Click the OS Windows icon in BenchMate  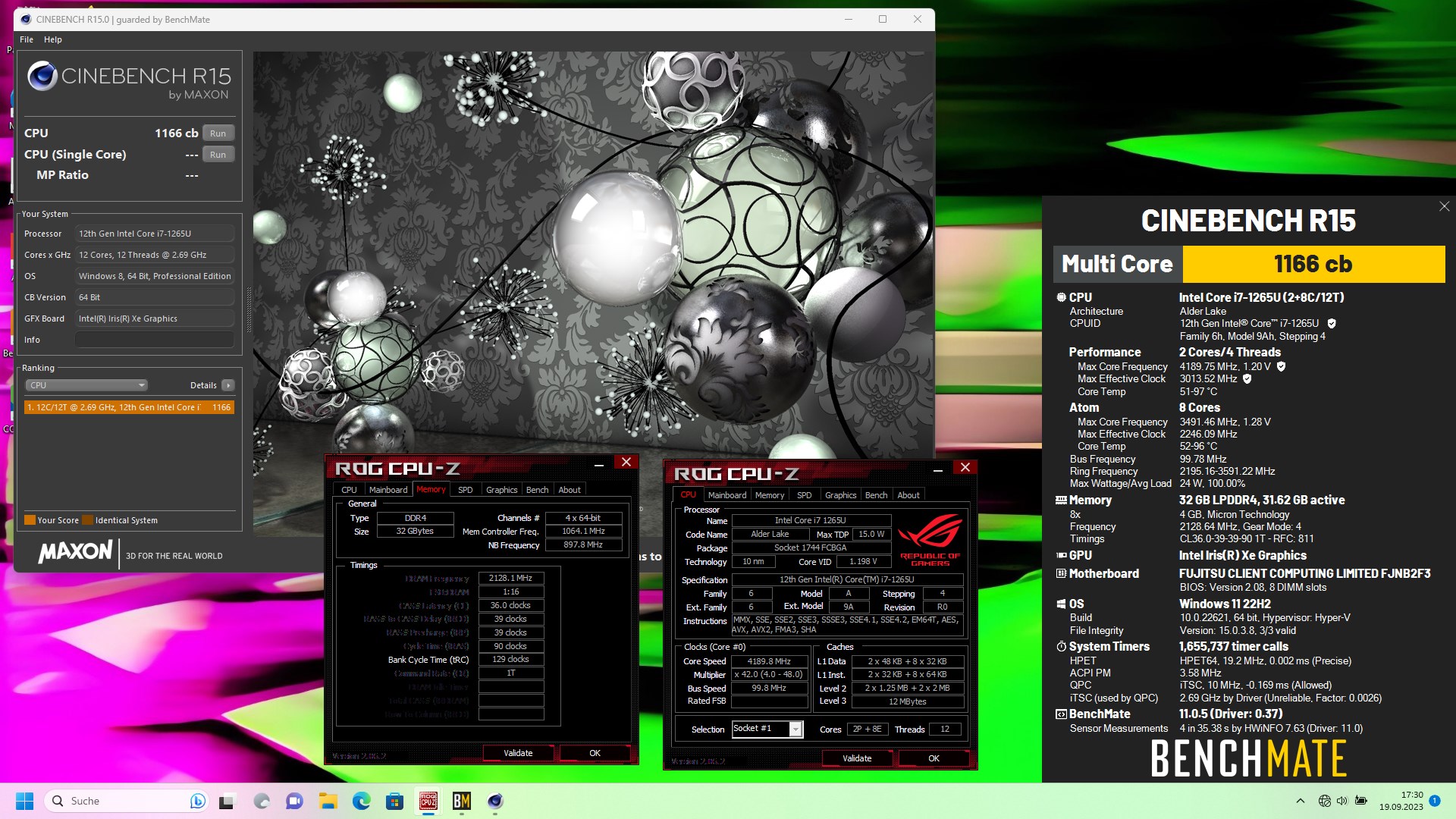tap(1061, 604)
